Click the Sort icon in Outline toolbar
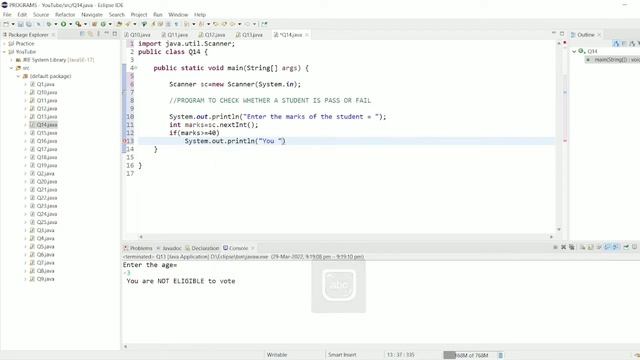This screenshot has width=640, height=360. pyautogui.click(x=616, y=43)
